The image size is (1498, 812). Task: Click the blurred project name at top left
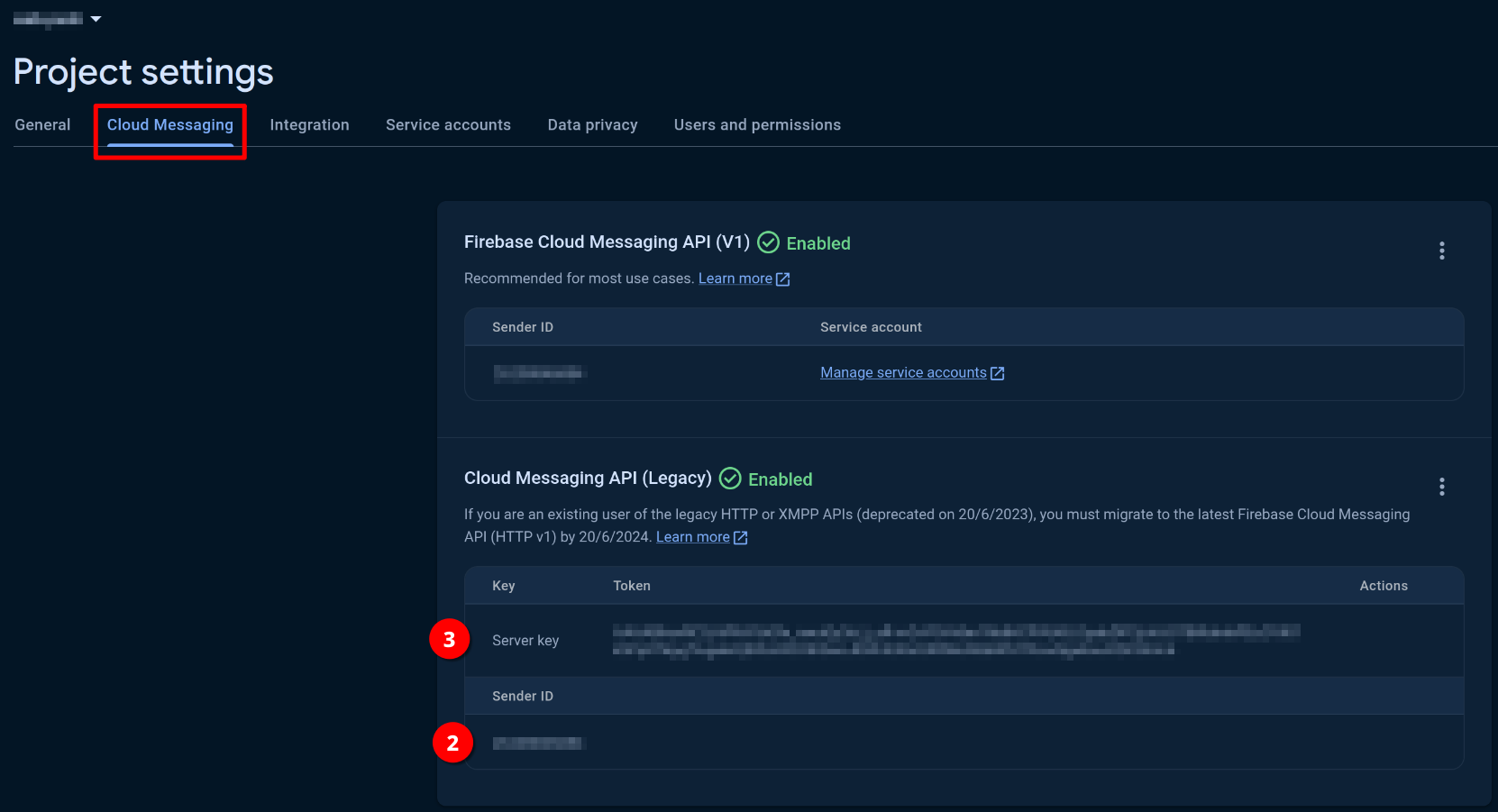tap(48, 19)
